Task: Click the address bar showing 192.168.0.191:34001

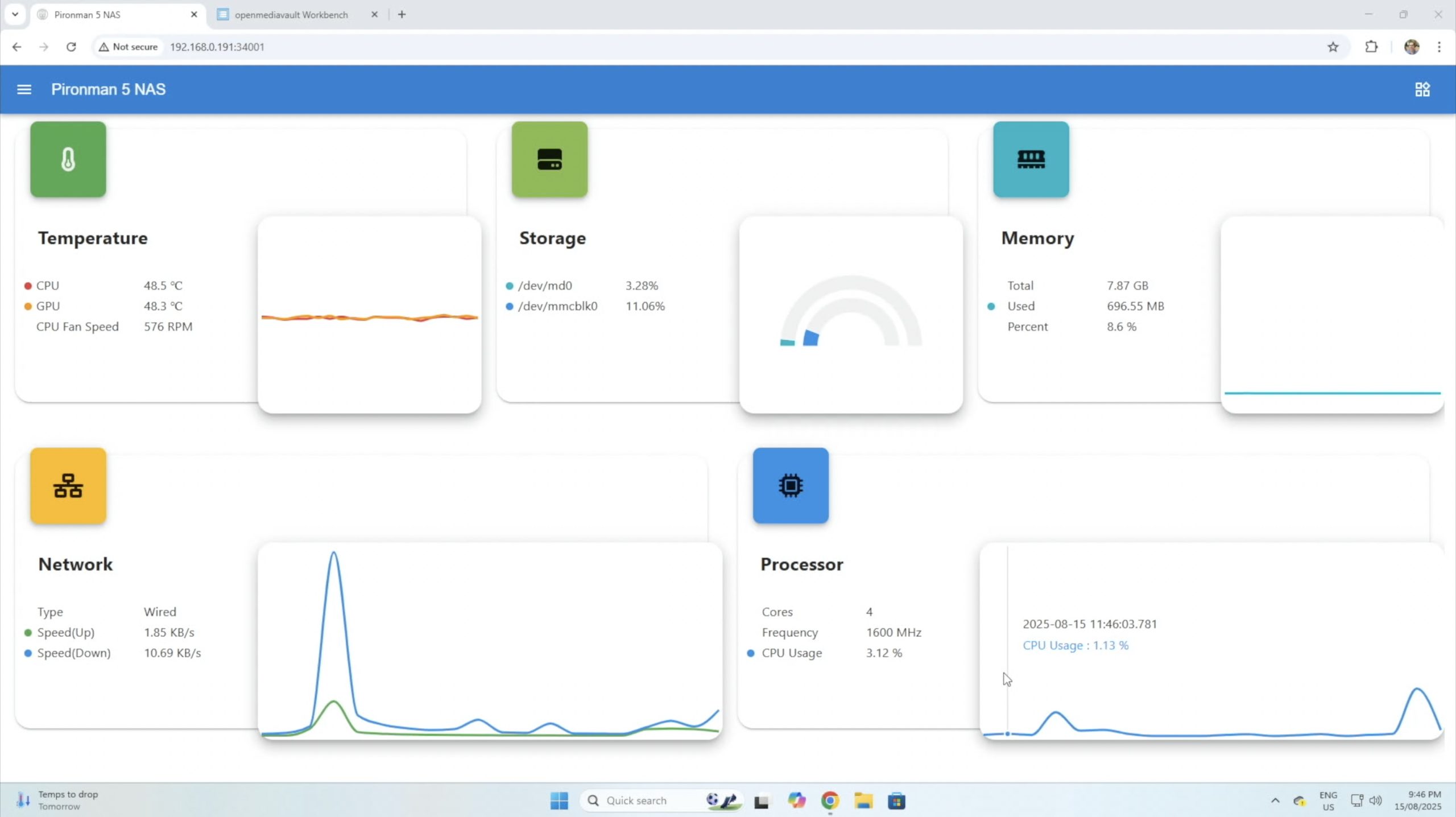Action: (217, 47)
